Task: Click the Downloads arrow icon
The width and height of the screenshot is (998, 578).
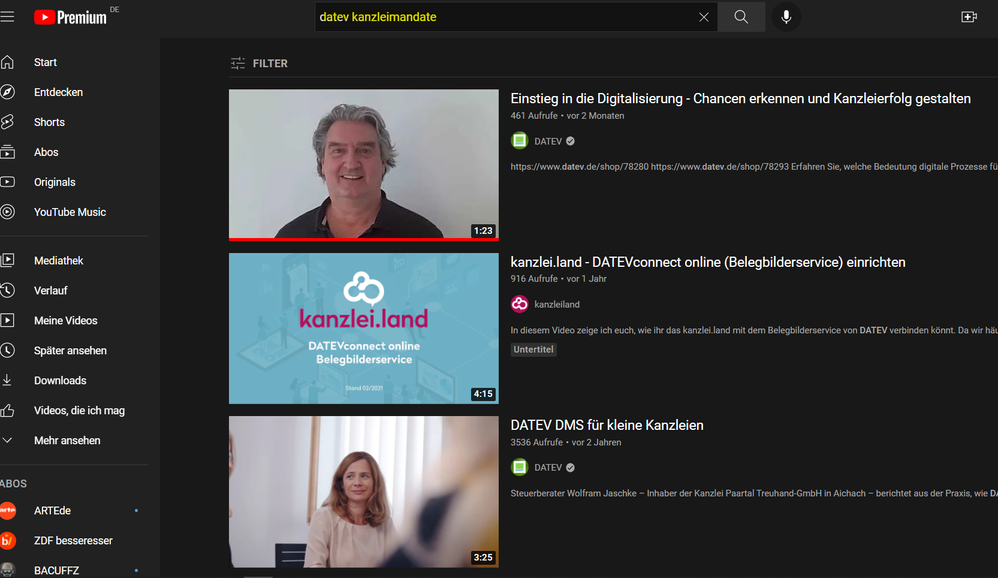Action: point(8,380)
